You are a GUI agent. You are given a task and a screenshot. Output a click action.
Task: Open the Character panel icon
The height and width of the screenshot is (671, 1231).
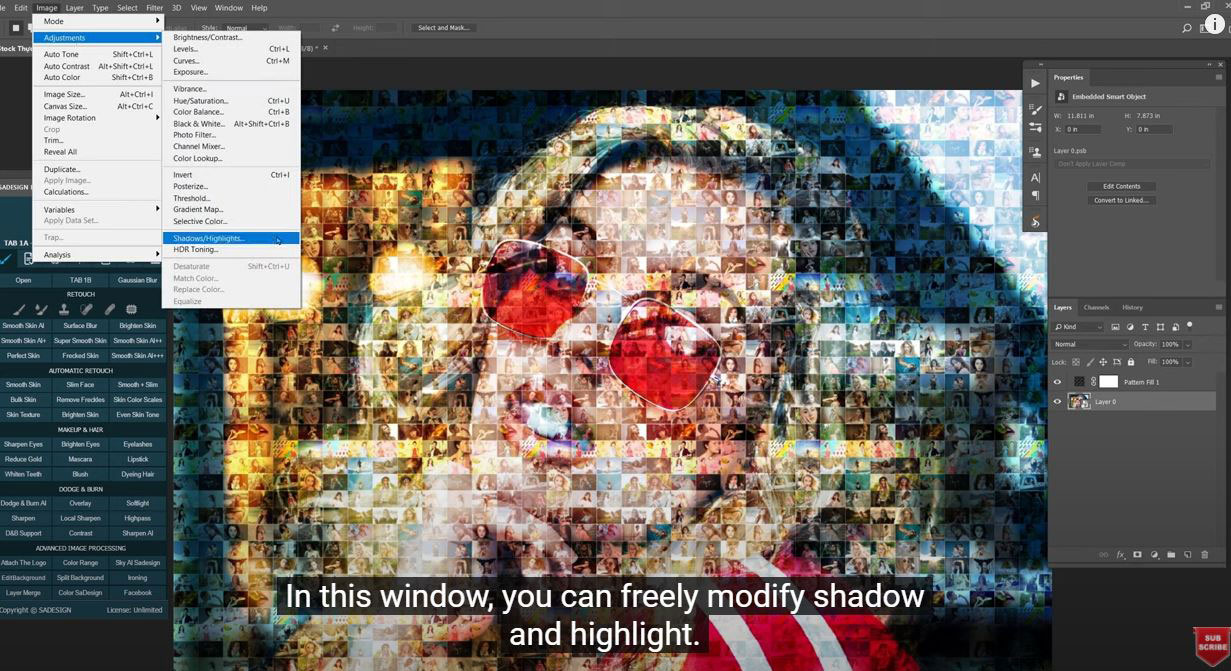click(1035, 177)
